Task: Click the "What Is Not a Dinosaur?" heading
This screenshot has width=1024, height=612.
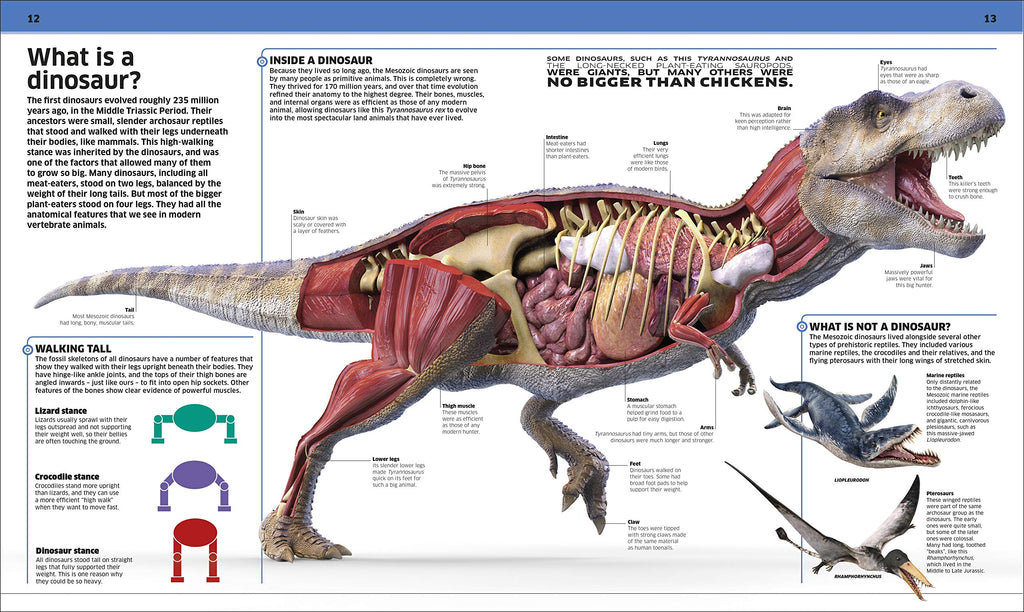Action: point(879,326)
